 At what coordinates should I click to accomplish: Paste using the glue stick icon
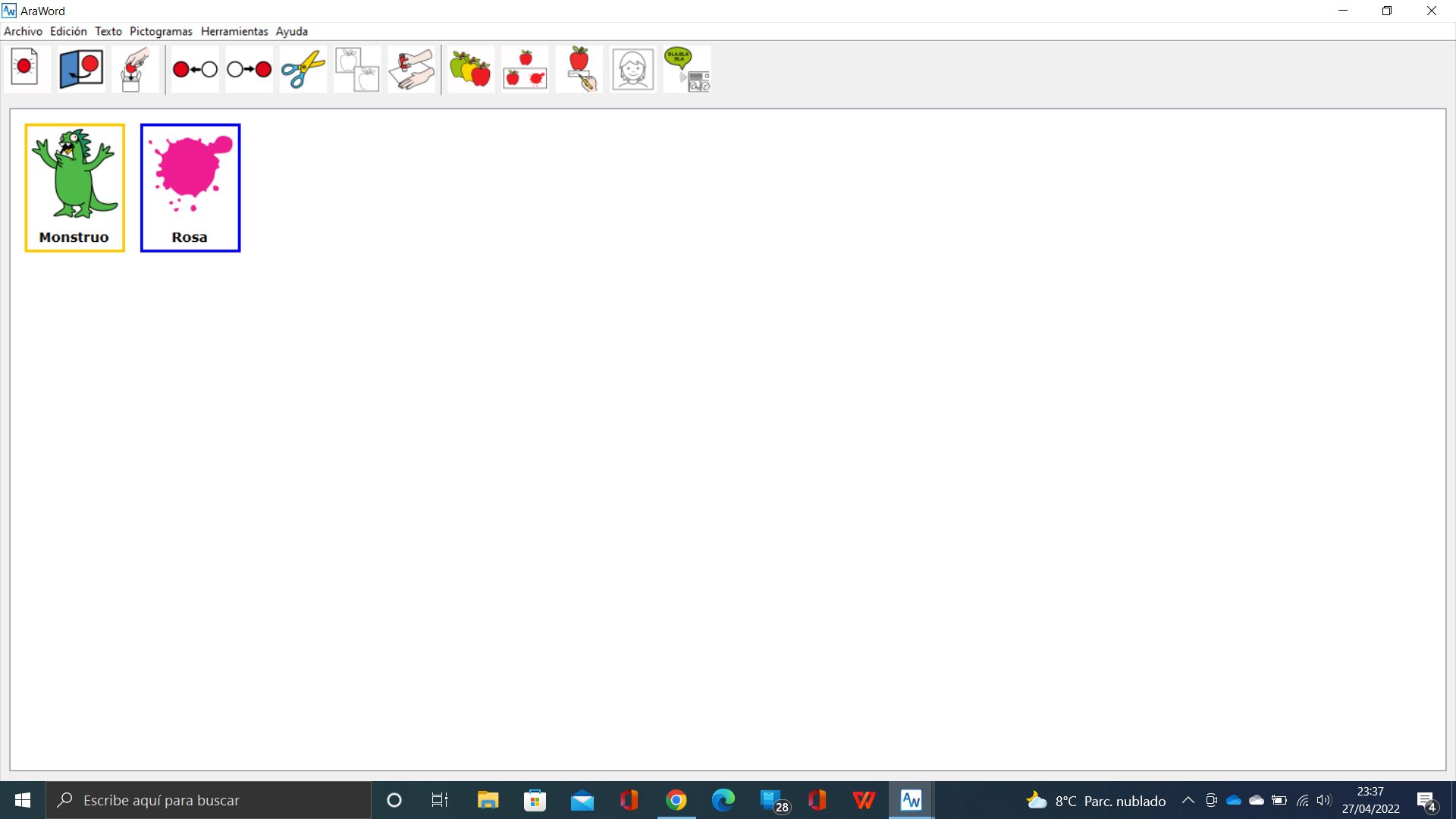411,69
